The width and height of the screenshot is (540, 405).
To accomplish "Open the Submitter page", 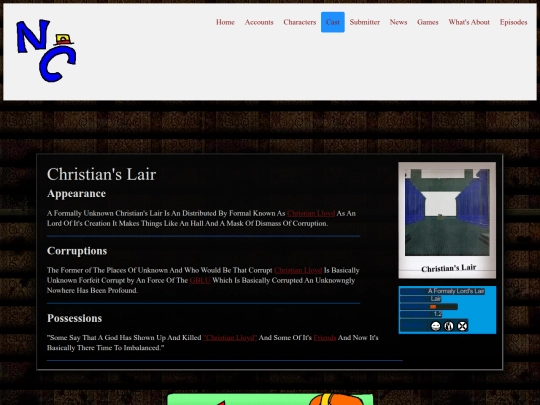I will pyautogui.click(x=365, y=22).
